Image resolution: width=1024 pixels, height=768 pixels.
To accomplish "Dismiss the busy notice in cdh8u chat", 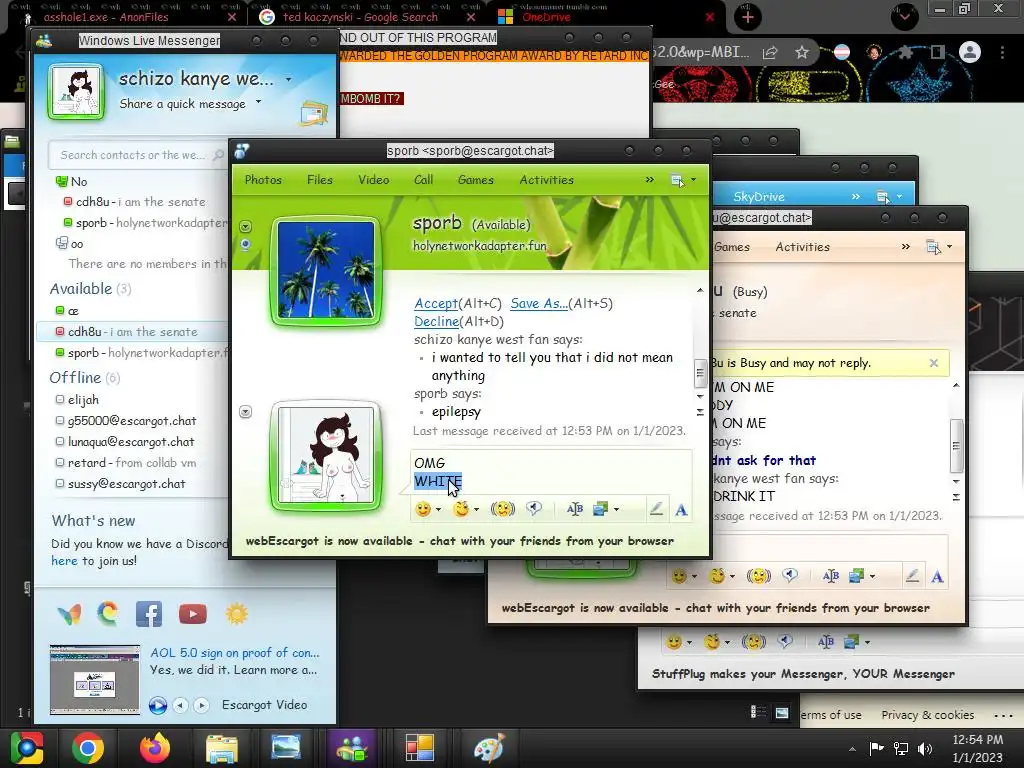I will point(934,363).
